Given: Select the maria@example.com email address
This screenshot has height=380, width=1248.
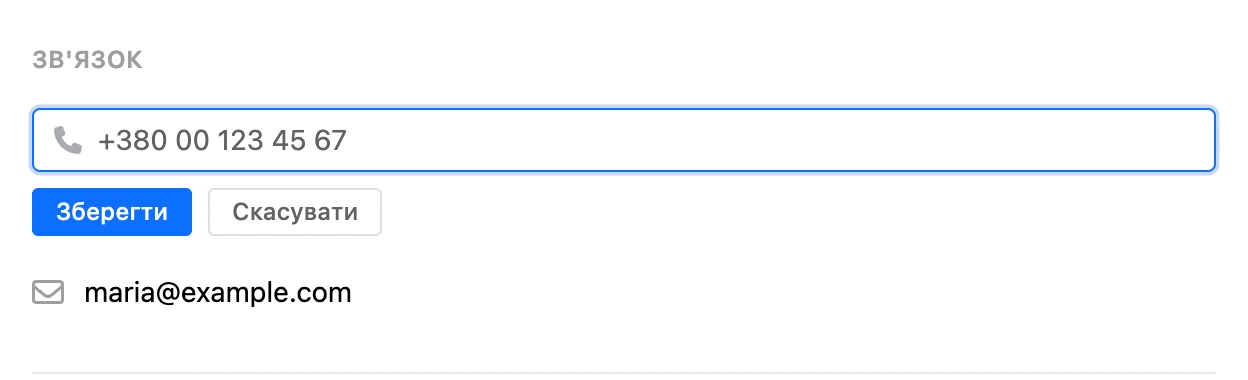Looking at the screenshot, I should tap(218, 293).
